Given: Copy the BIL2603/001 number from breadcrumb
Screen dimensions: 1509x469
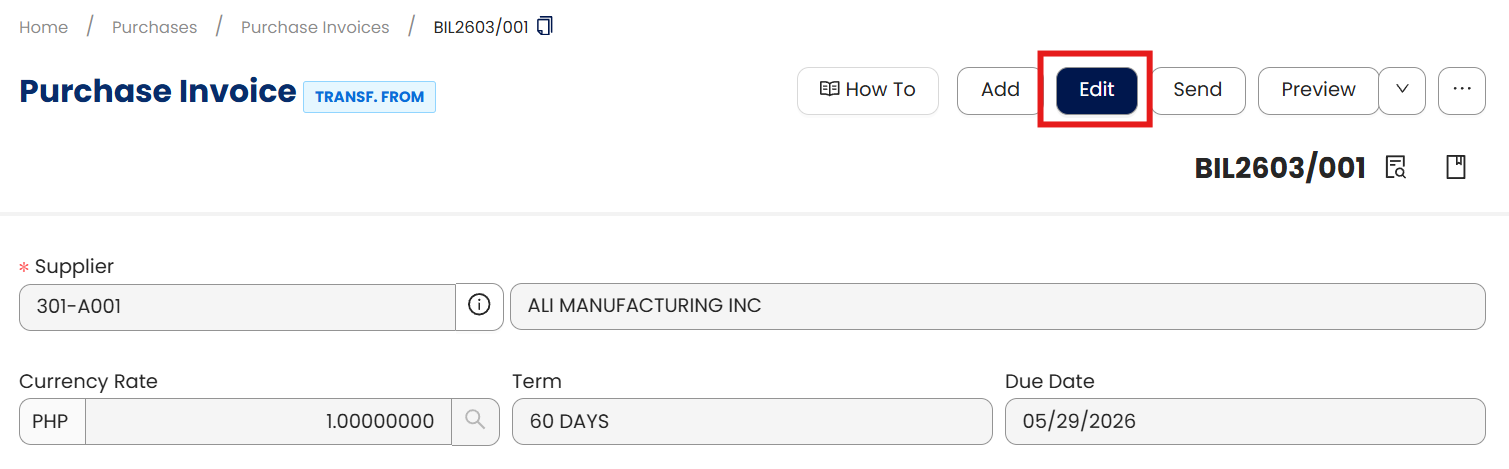Looking at the screenshot, I should click(x=545, y=26).
